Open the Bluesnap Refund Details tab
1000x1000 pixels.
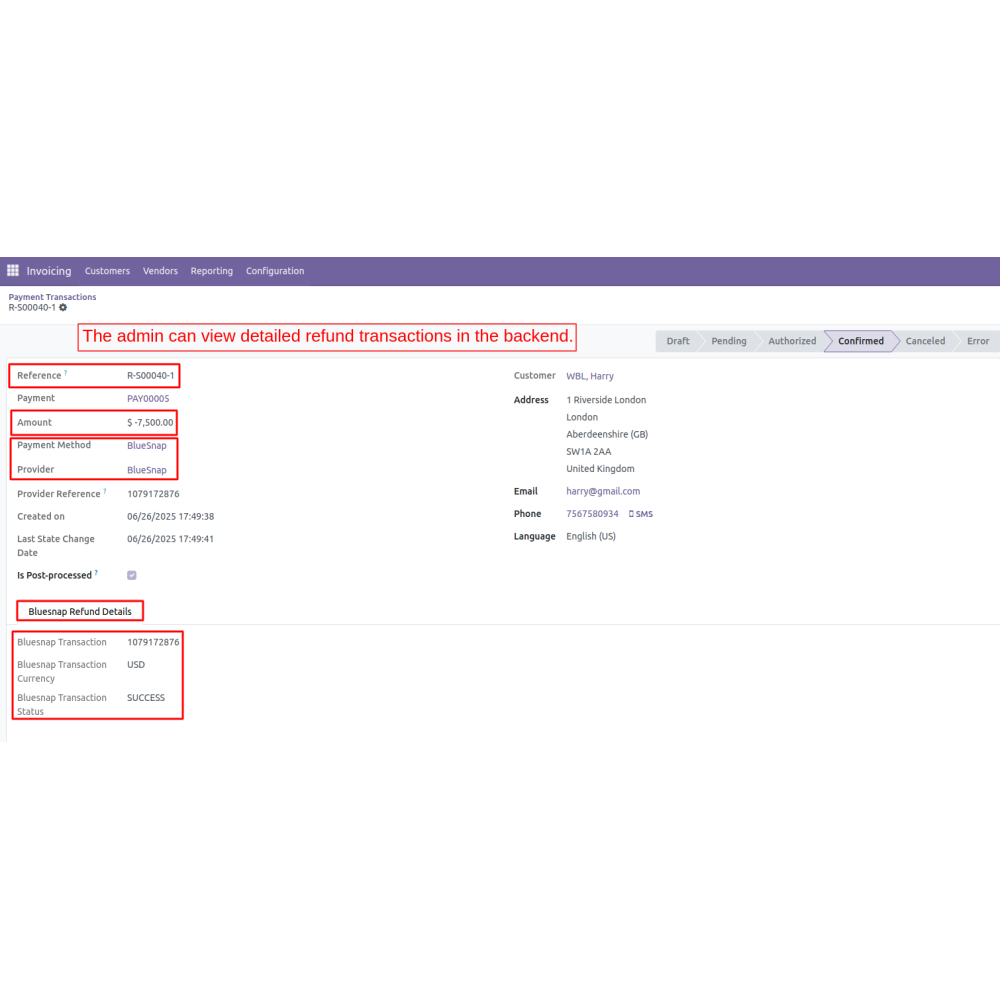coord(80,611)
